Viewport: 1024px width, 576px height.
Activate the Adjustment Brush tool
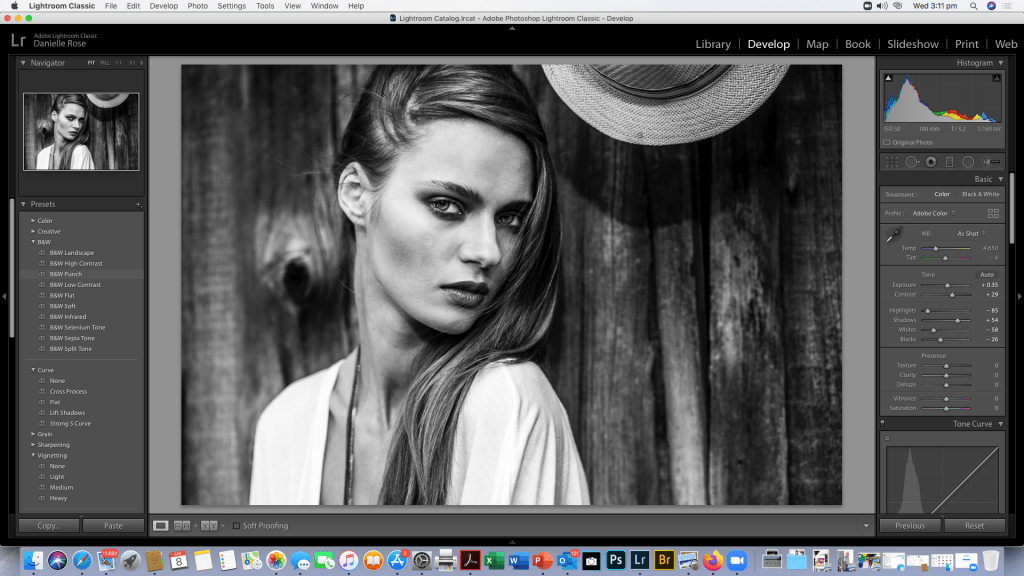point(992,161)
